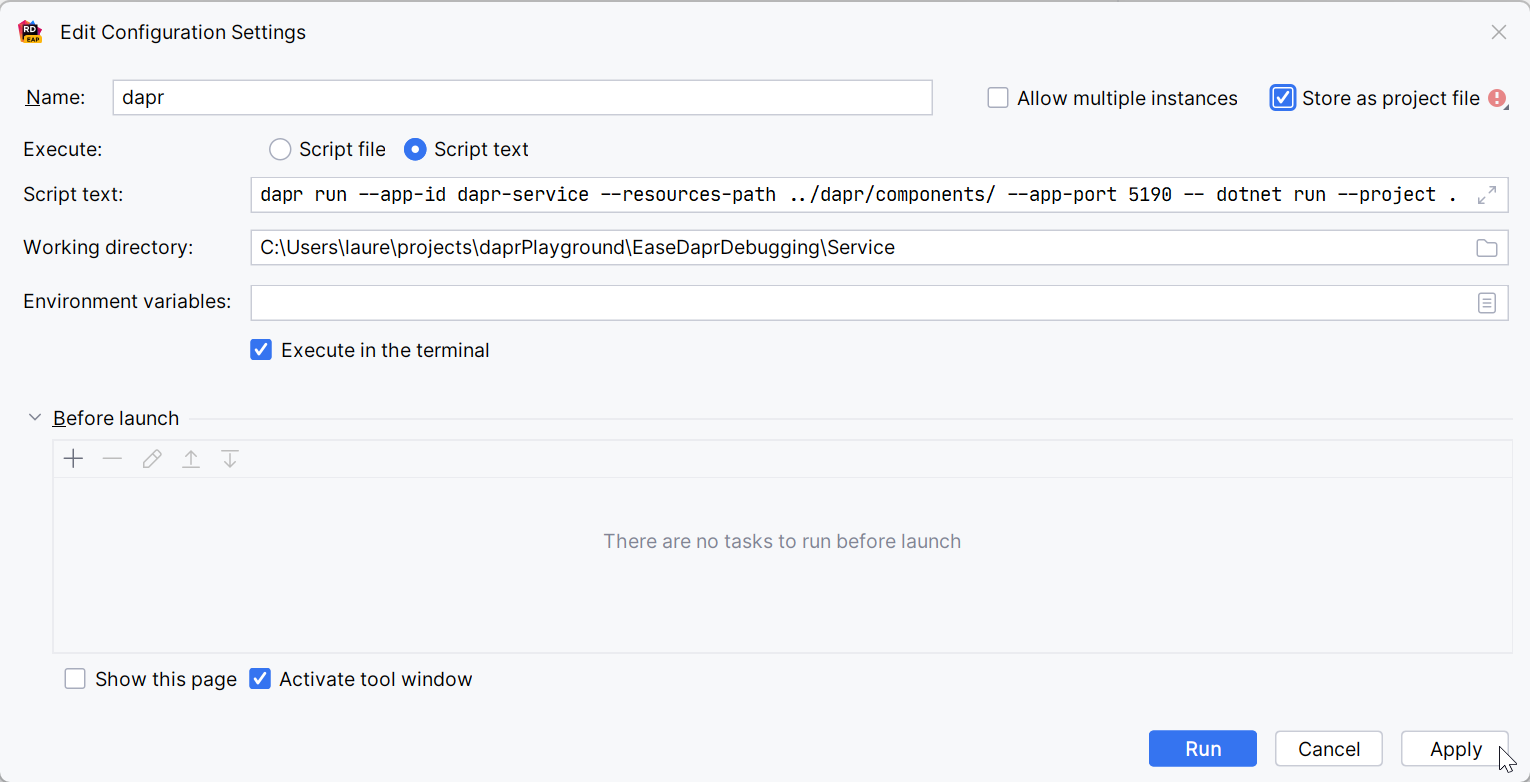This screenshot has height=782, width=1530.
Task: Click the move task up icon
Action: click(191, 459)
